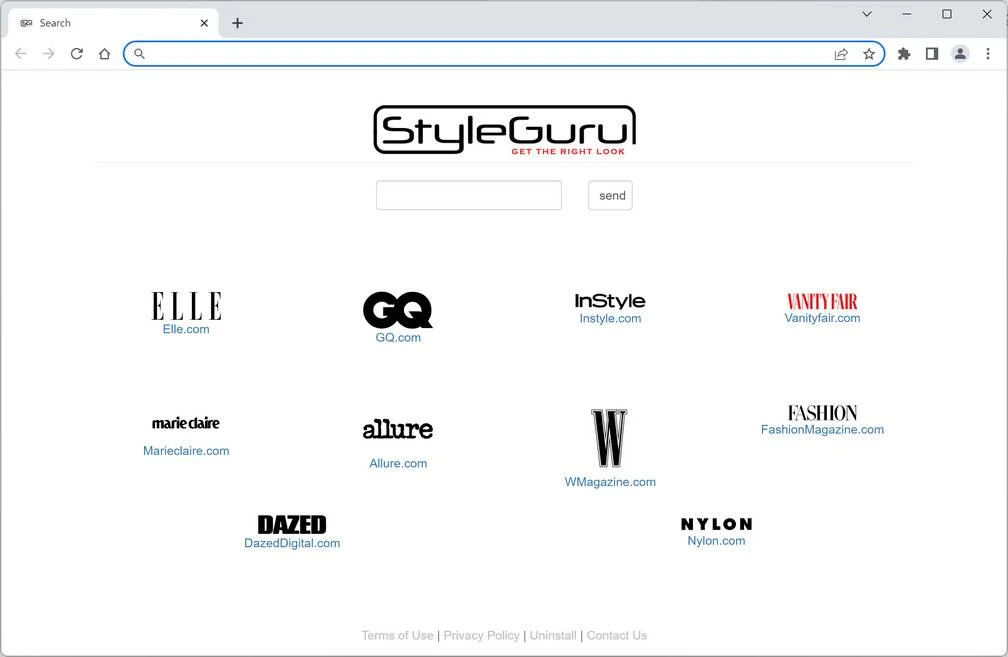Screen dimensions: 1008x657
Task: Open the Elle.com link
Action: tap(186, 329)
